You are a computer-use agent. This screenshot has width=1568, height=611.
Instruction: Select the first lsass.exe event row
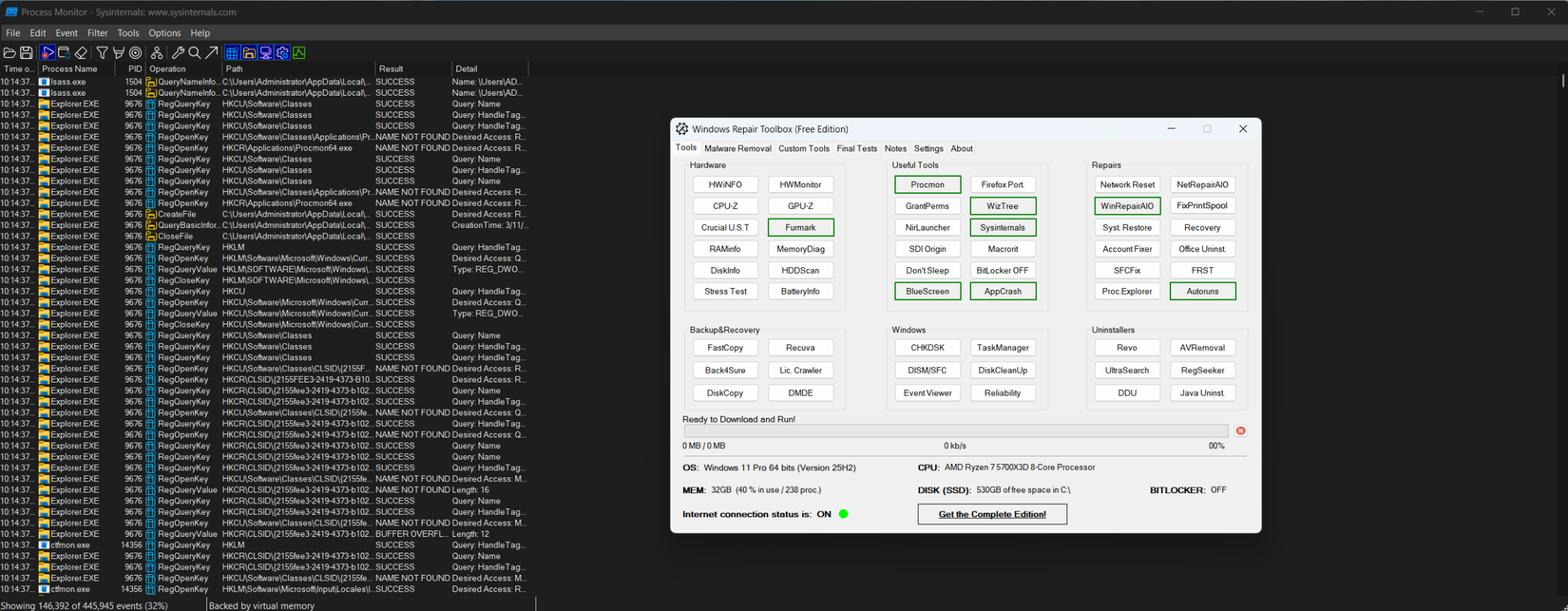click(x=263, y=82)
